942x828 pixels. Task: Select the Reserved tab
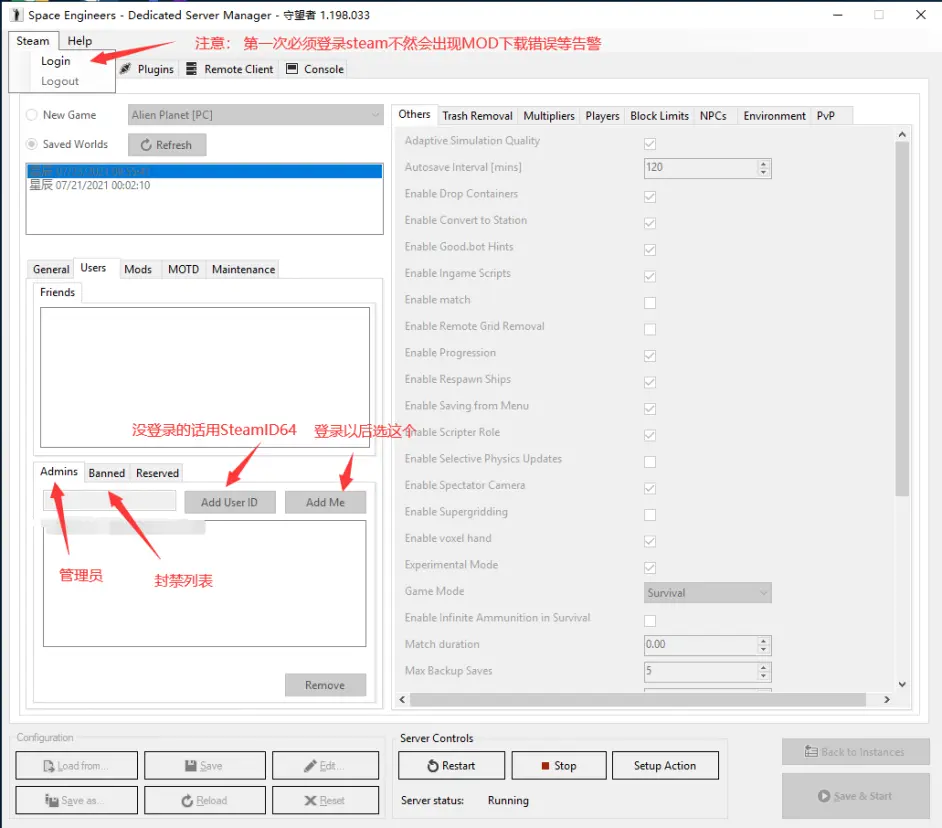(157, 473)
